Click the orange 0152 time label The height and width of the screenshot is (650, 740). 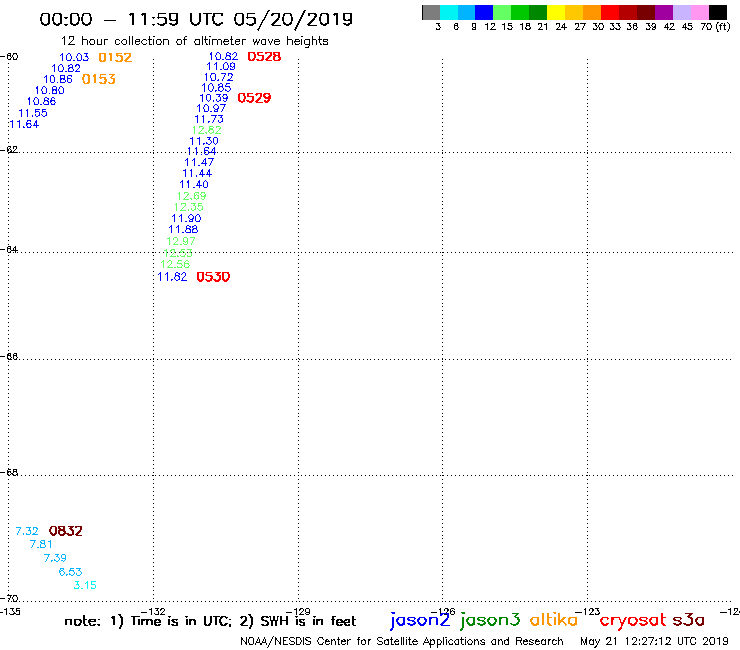pyautogui.click(x=115, y=58)
